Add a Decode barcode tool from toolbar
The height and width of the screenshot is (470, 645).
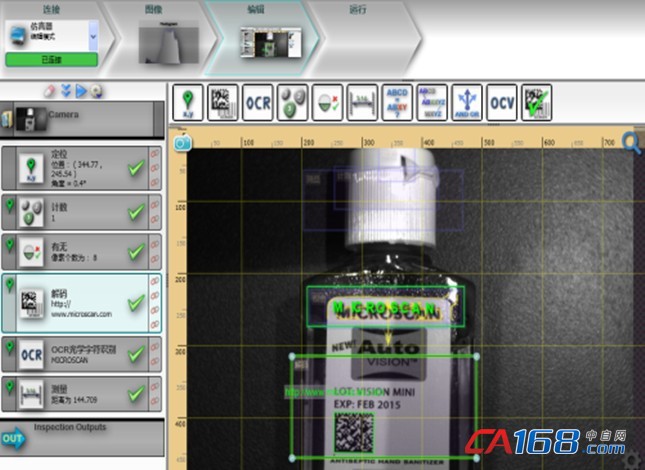223,102
